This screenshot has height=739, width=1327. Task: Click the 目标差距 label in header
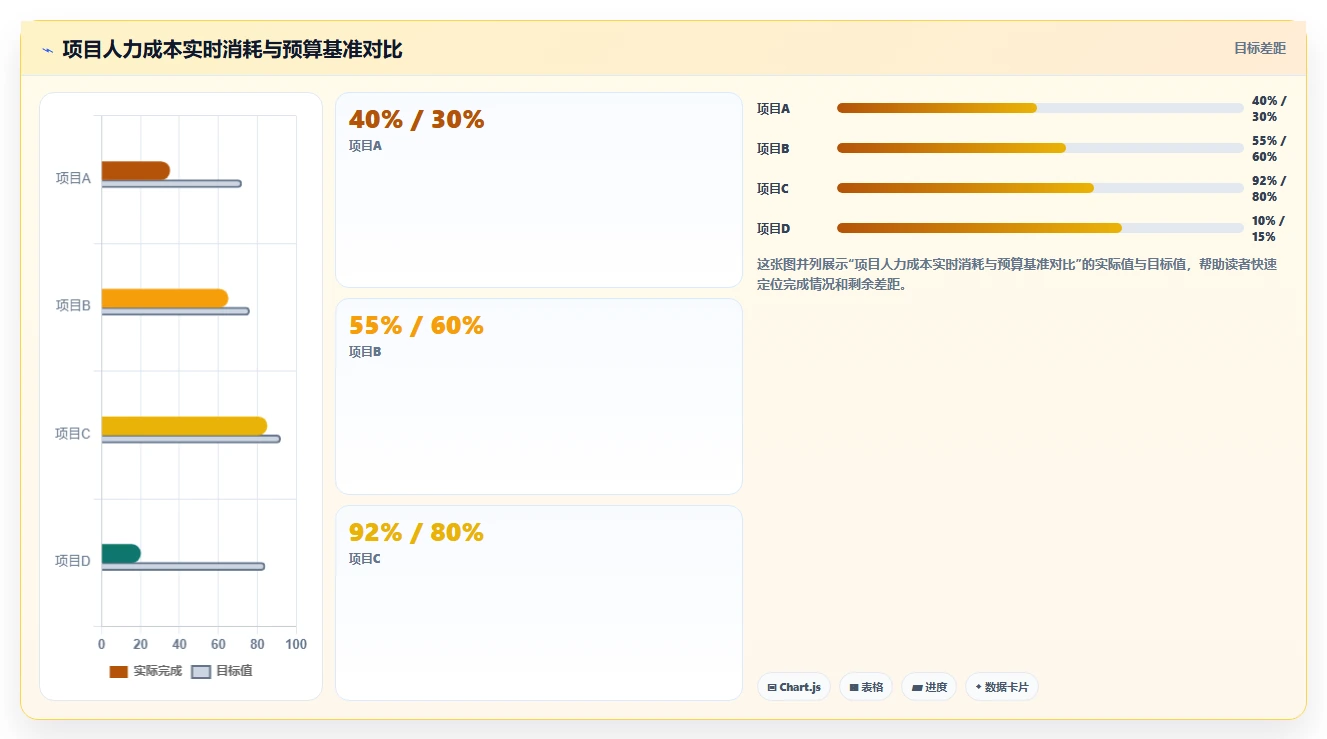coord(1259,48)
